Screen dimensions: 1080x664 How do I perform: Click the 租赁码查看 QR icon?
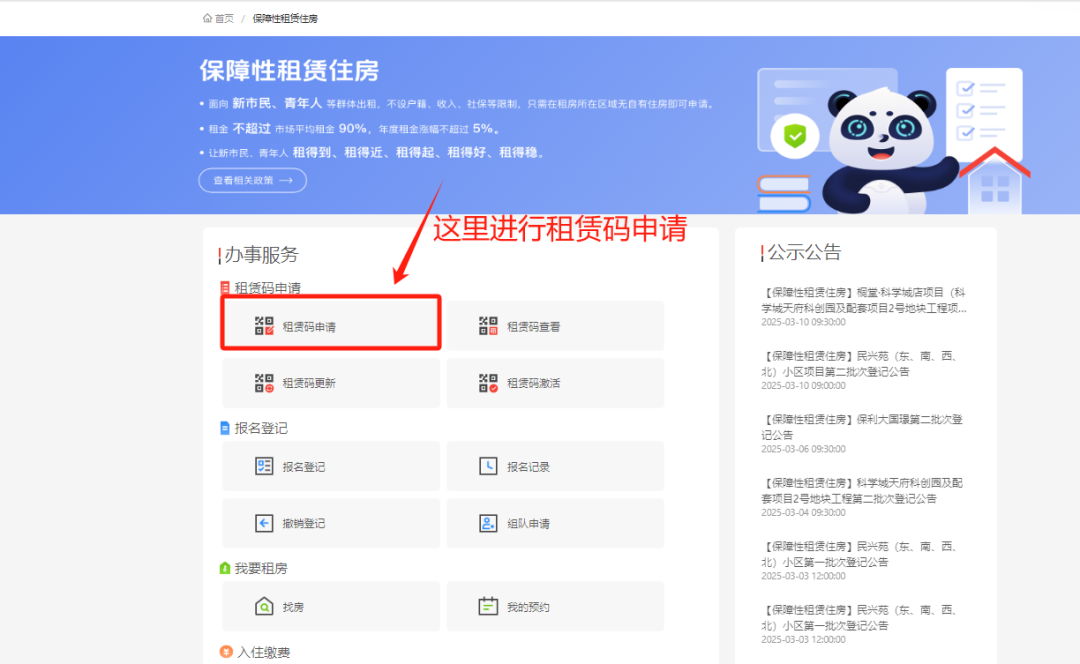[x=487, y=324]
